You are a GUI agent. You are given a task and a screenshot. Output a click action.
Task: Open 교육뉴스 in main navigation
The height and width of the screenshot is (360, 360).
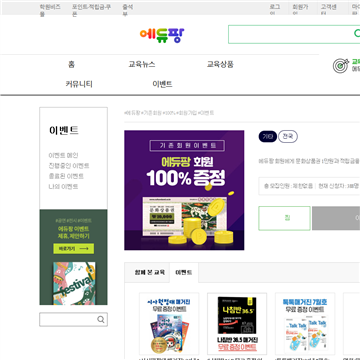point(142,64)
